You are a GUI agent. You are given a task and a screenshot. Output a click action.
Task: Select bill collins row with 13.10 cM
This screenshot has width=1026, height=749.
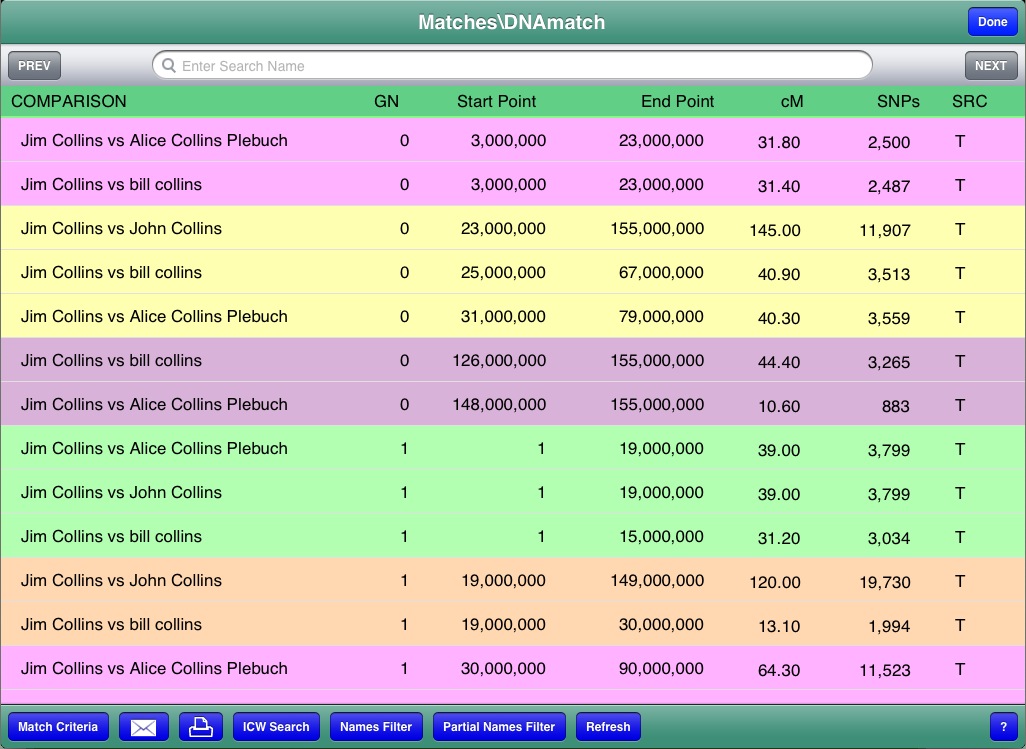point(513,624)
